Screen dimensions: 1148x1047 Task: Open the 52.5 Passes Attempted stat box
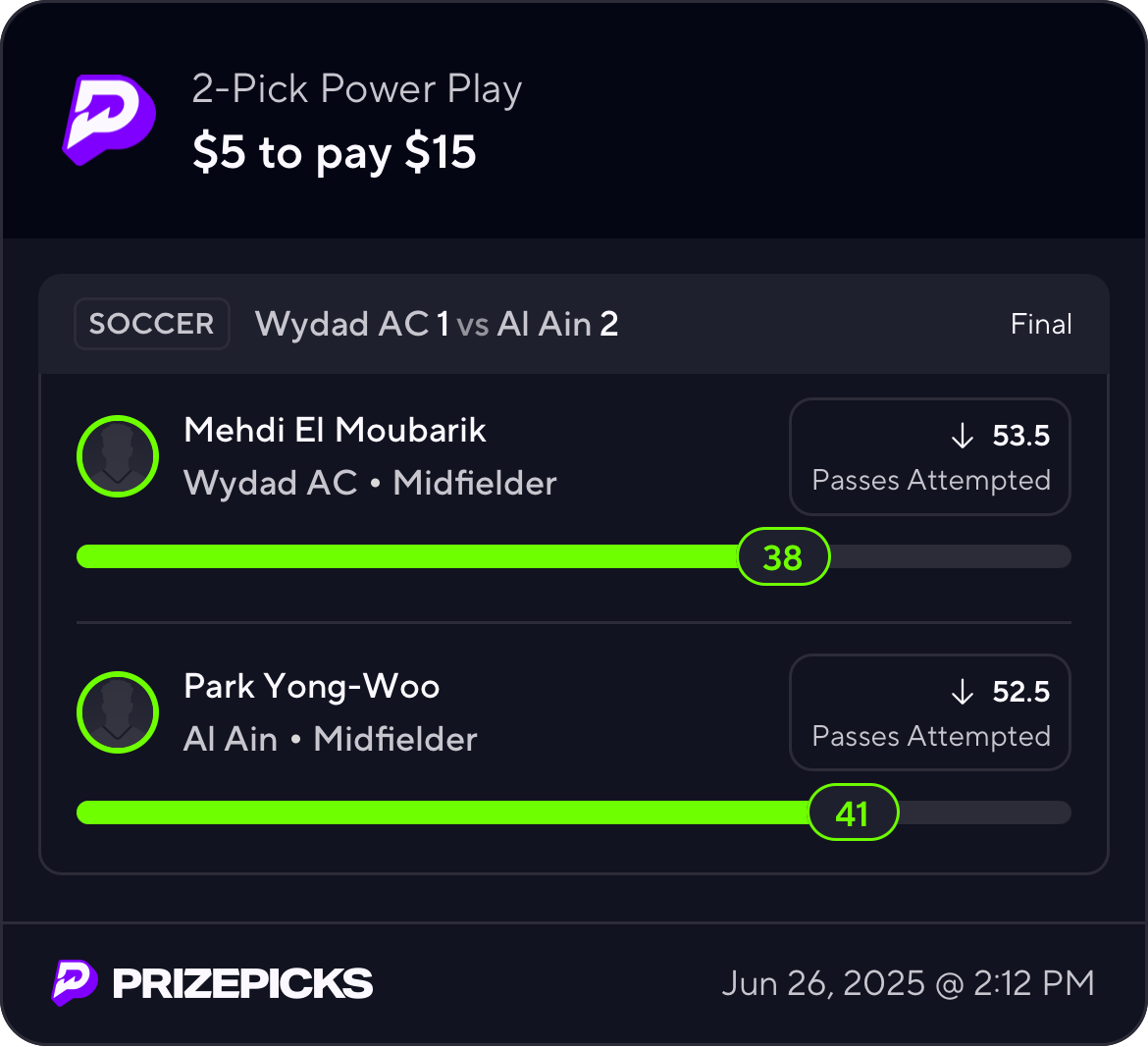pos(930,712)
